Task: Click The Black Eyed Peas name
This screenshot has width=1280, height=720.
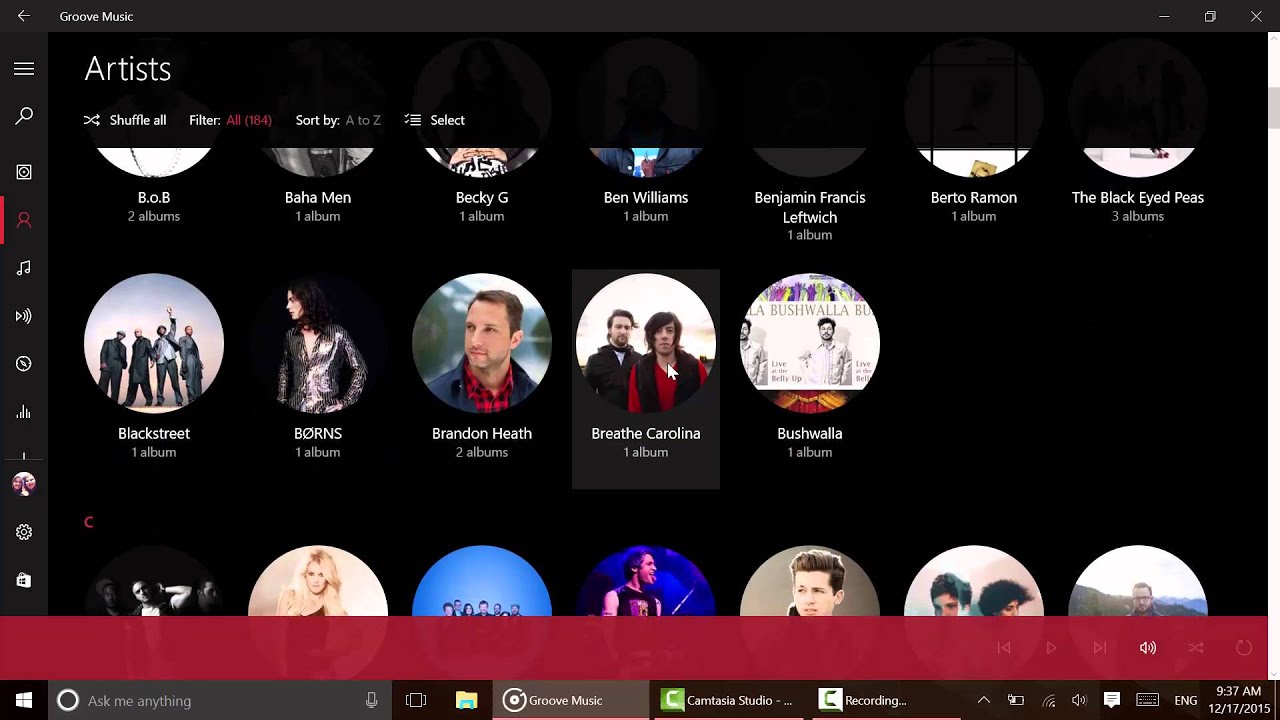Action: (1138, 198)
